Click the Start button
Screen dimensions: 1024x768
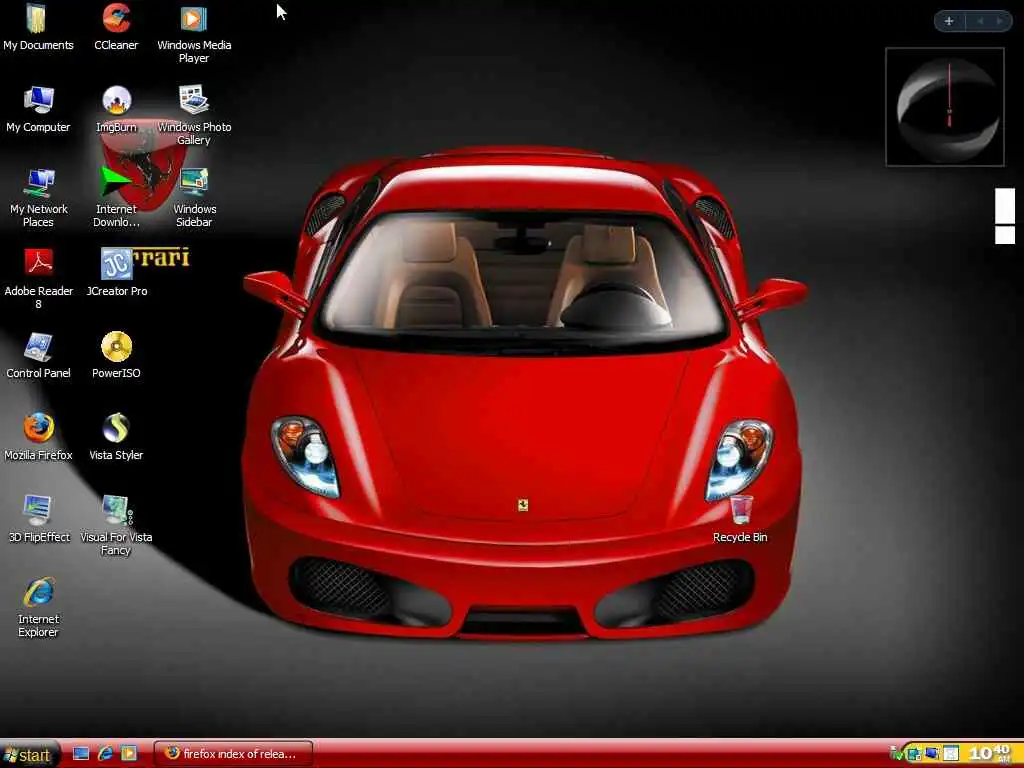[28, 755]
